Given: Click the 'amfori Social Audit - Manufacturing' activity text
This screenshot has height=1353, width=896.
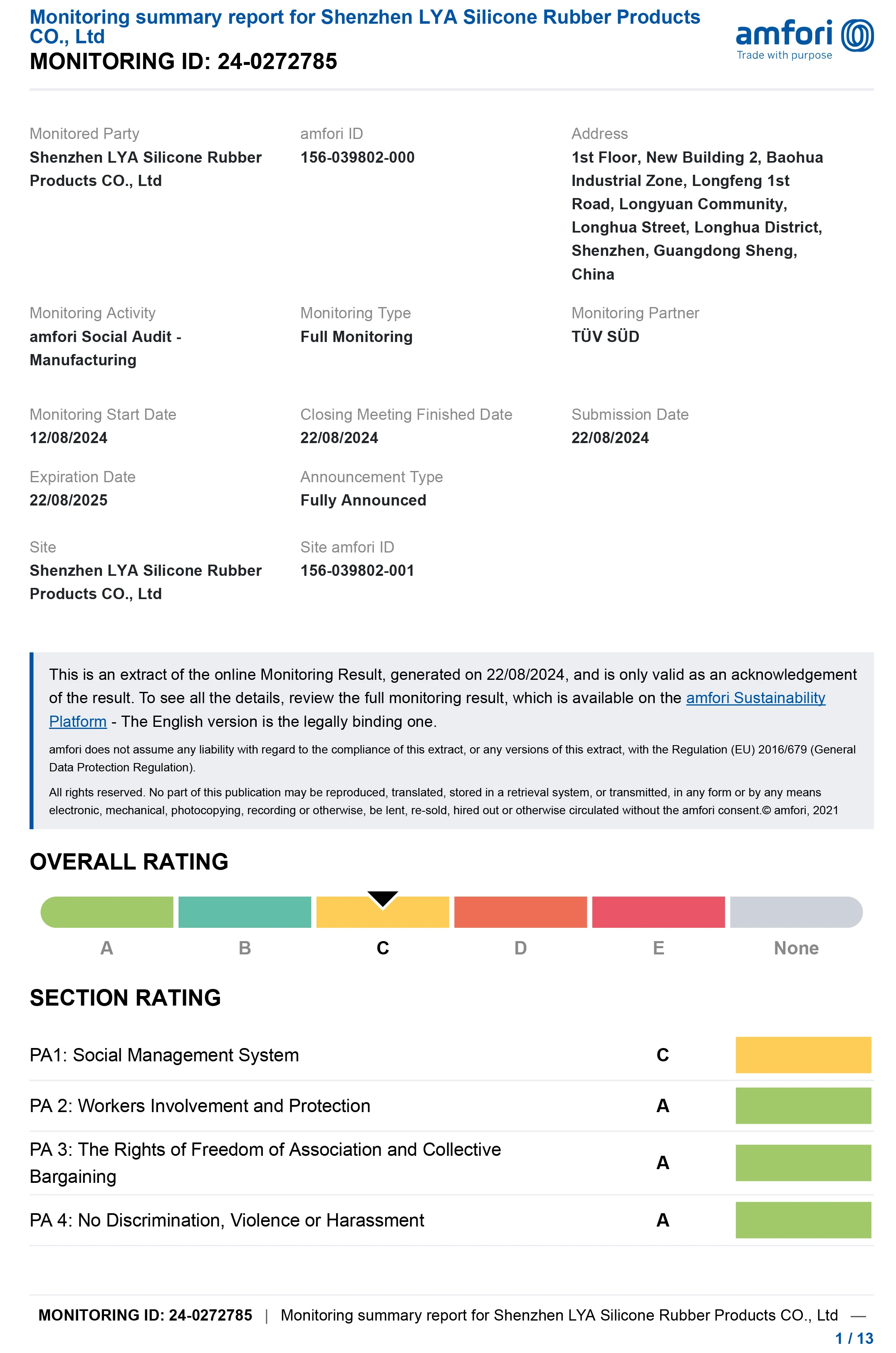Looking at the screenshot, I should (x=106, y=348).
